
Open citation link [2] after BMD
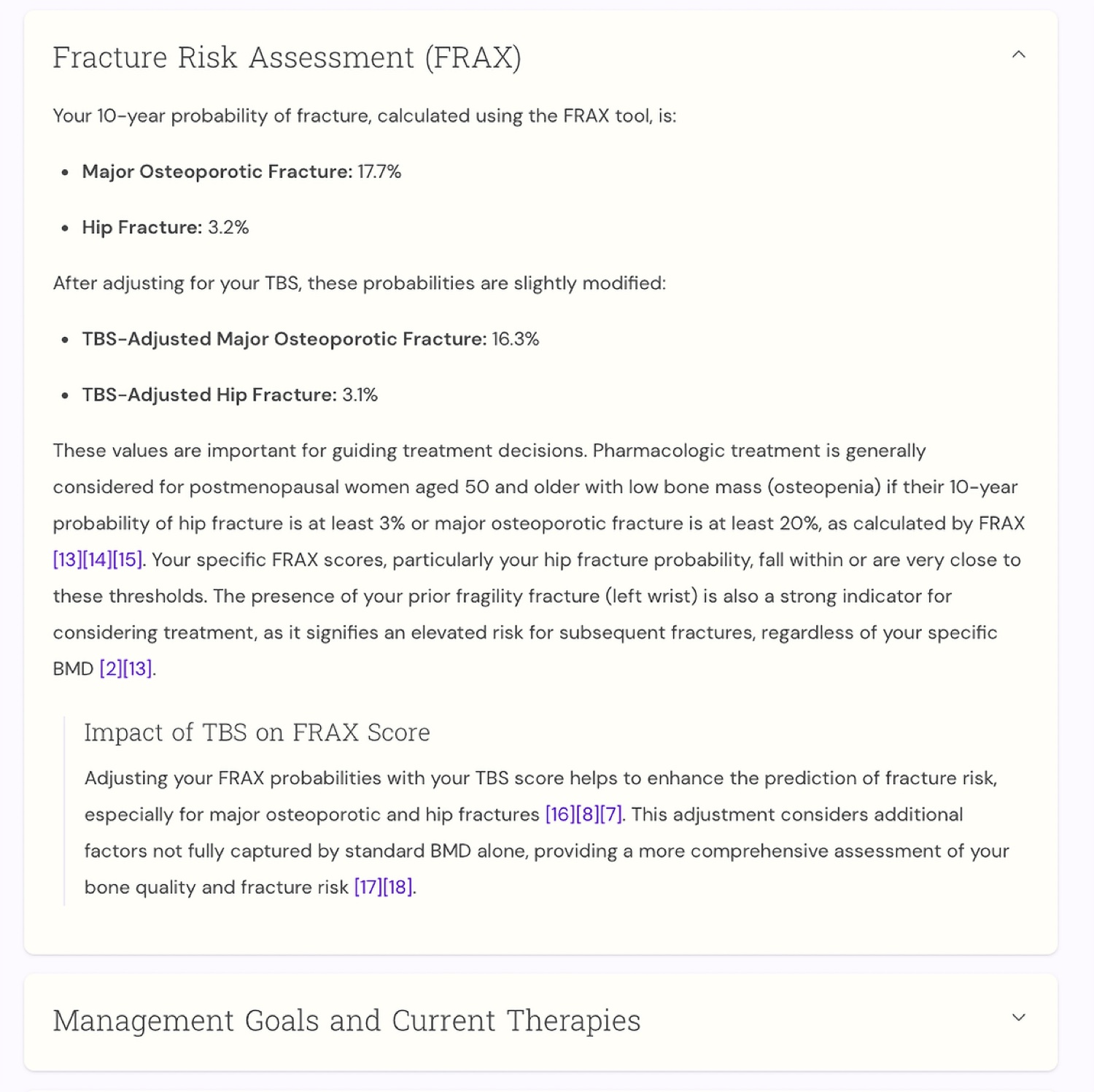tap(110, 669)
